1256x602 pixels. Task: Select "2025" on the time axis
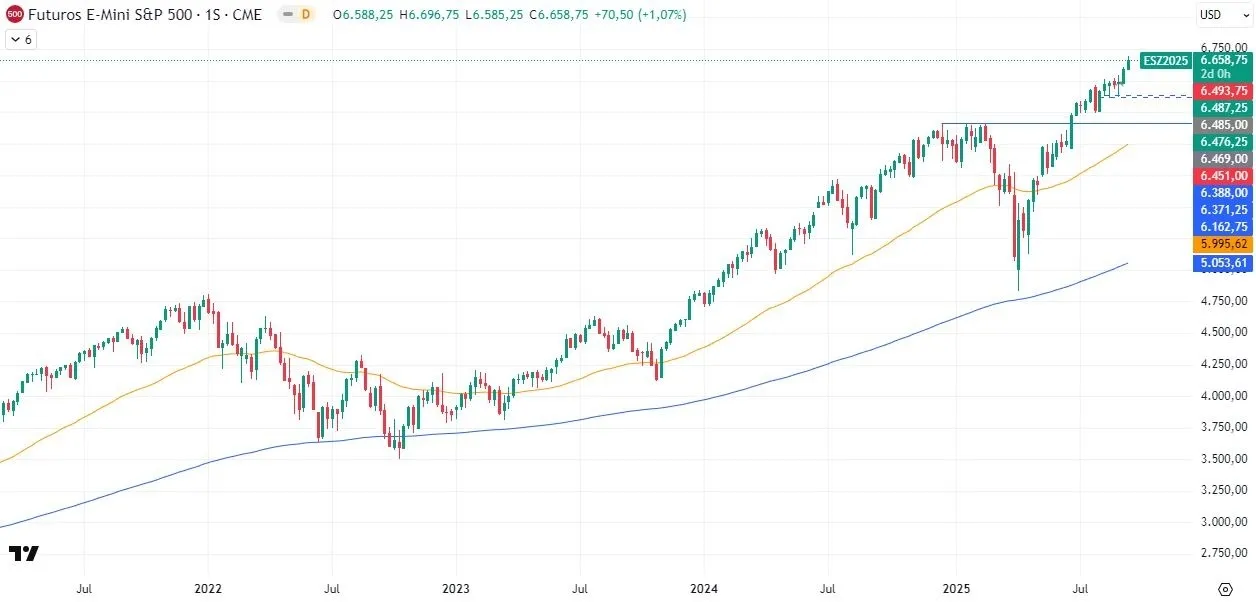coord(958,589)
